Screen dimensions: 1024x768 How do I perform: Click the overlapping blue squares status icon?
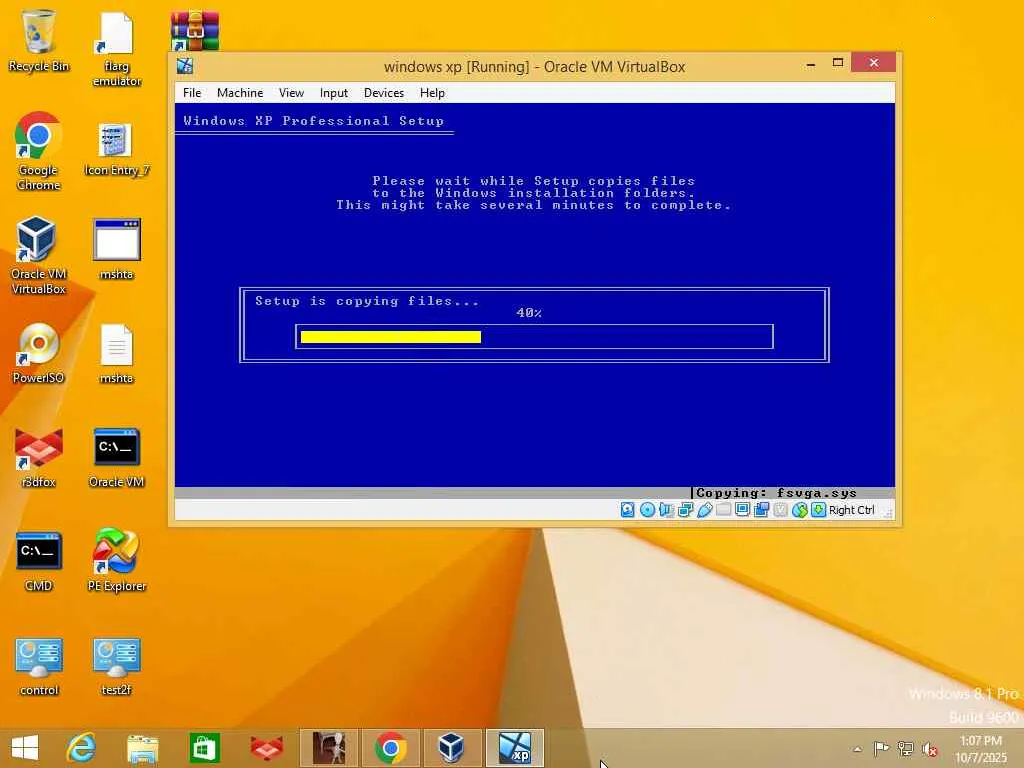761,510
